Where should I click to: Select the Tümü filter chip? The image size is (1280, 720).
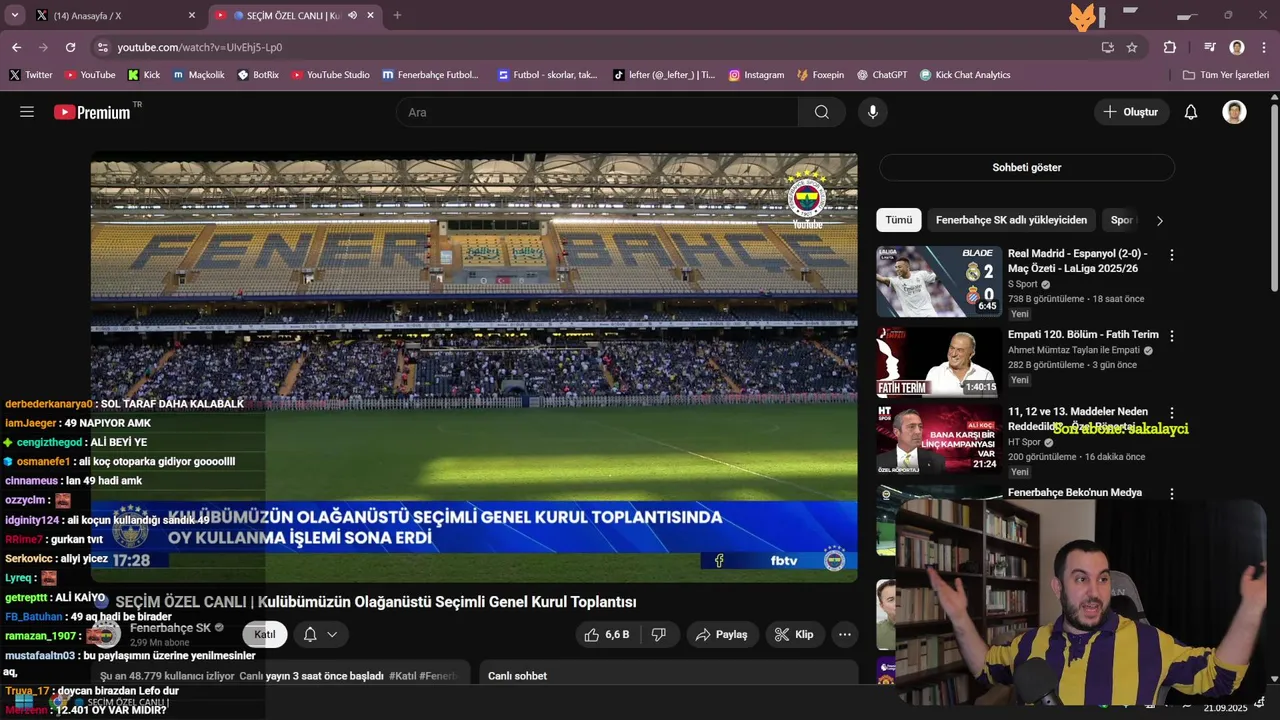pos(898,220)
